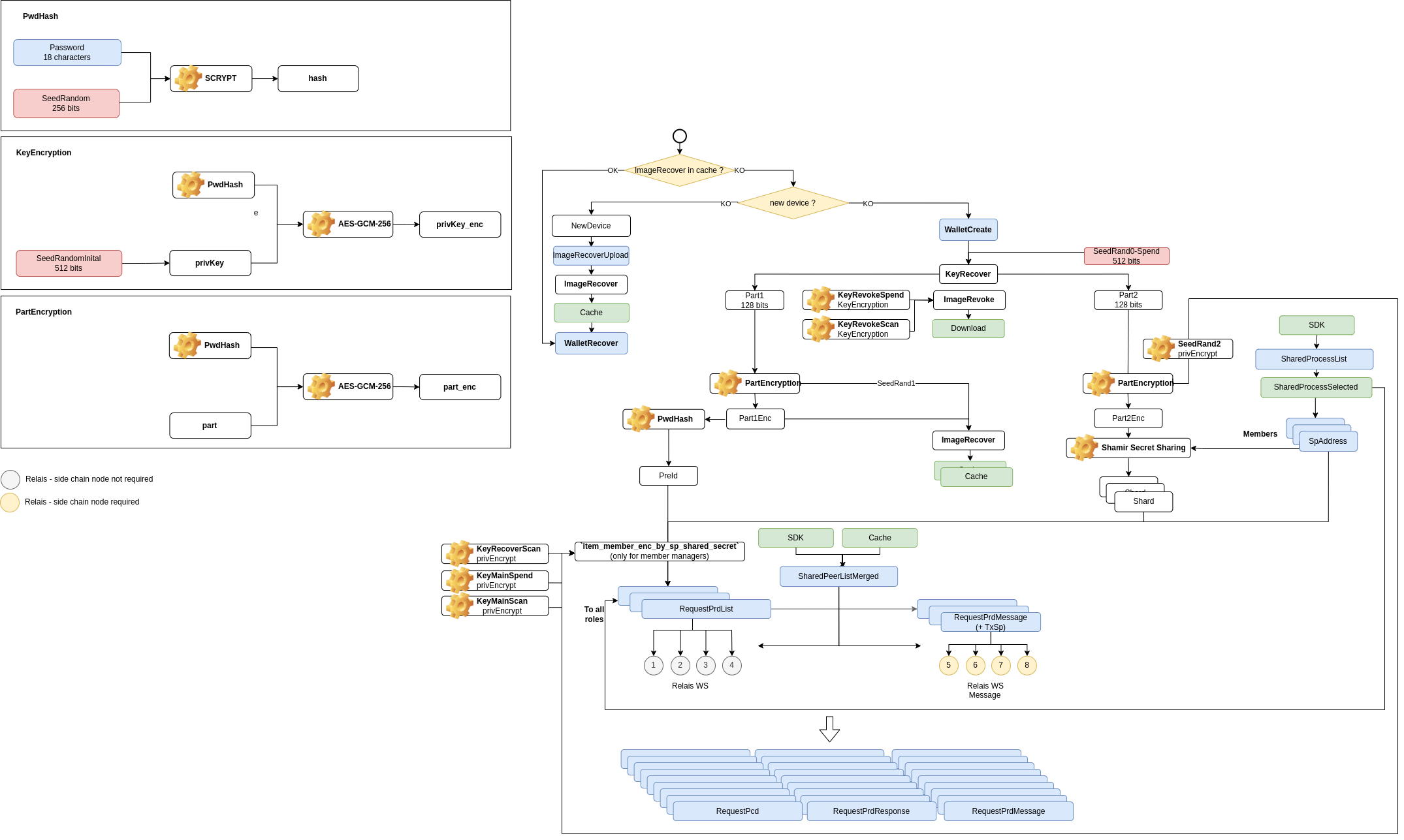Image resolution: width=1404 pixels, height=840 pixels.
Task: Click the start circle above ImageRecover decision
Action: coord(680,136)
